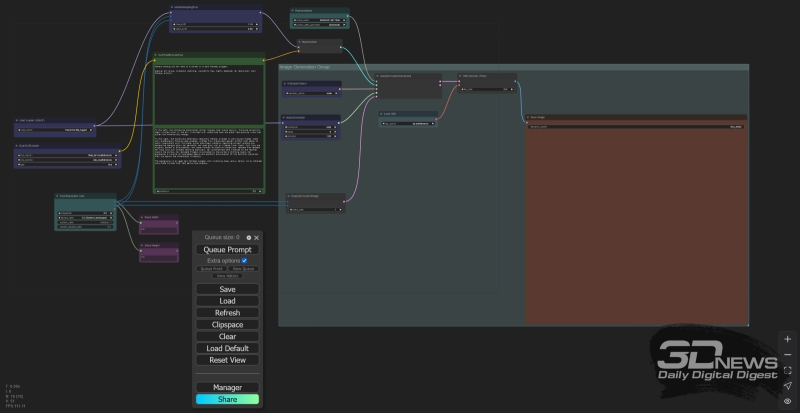Zoom in using the plus icon

tap(787, 339)
